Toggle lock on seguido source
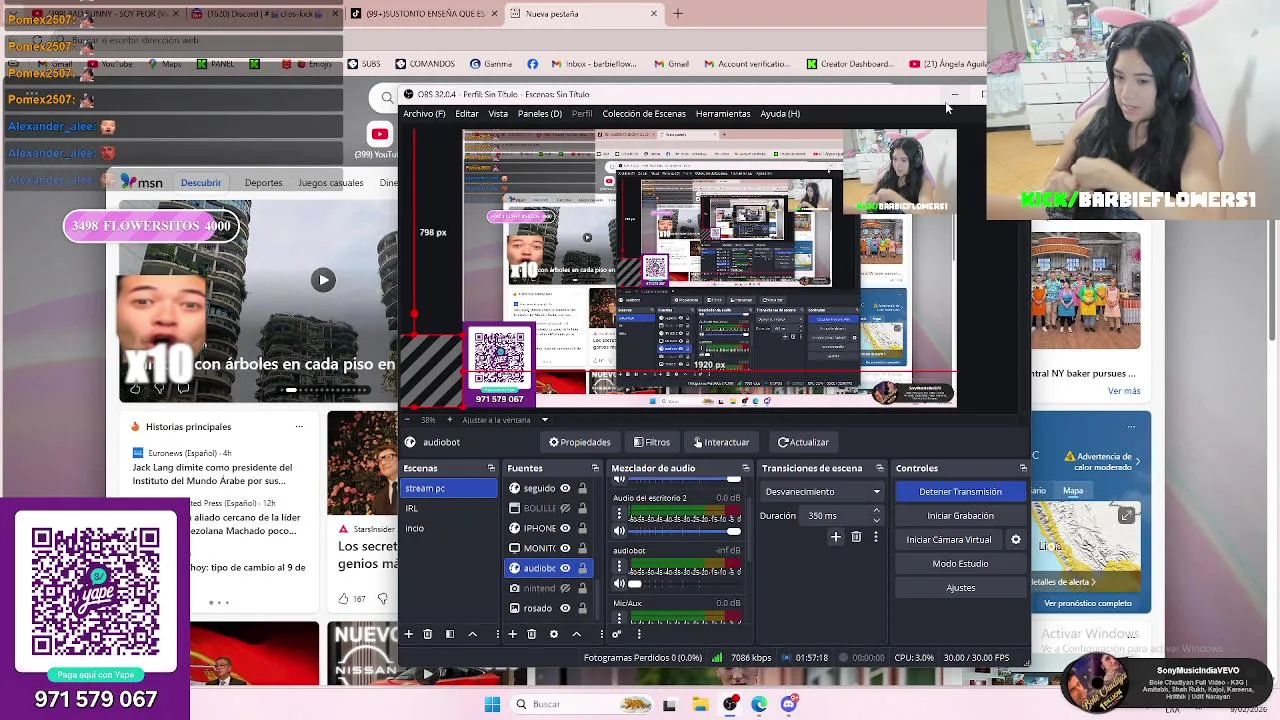The height and width of the screenshot is (720, 1280). [582, 488]
